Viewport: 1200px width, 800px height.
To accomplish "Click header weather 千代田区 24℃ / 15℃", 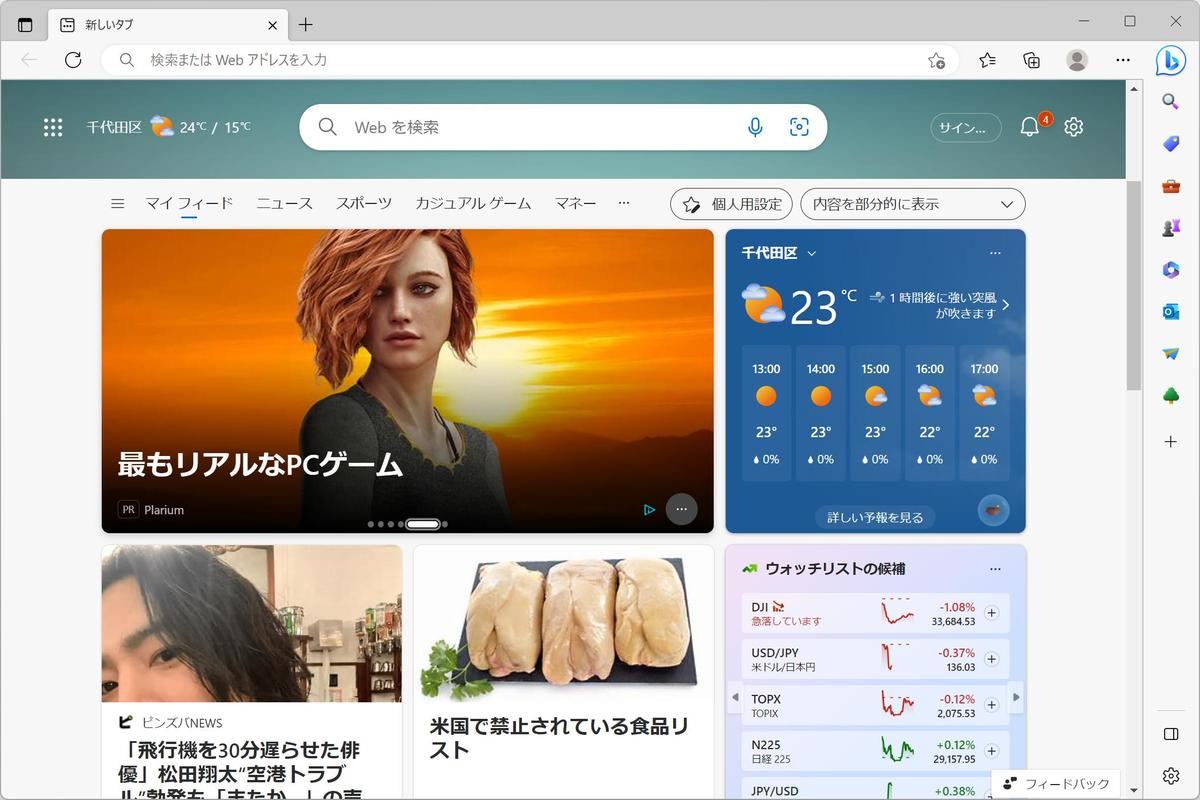I will (x=168, y=127).
